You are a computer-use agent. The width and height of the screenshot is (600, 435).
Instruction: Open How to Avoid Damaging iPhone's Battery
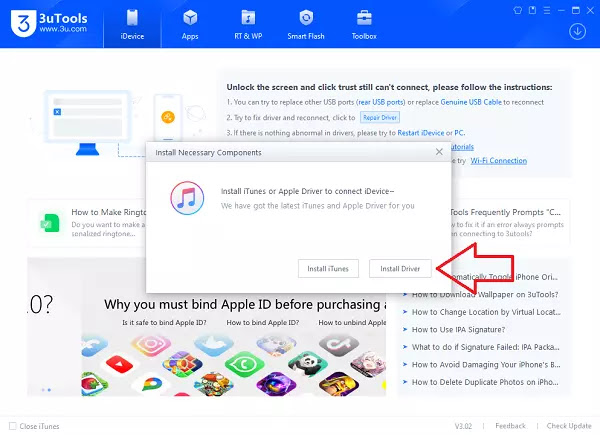click(486, 365)
